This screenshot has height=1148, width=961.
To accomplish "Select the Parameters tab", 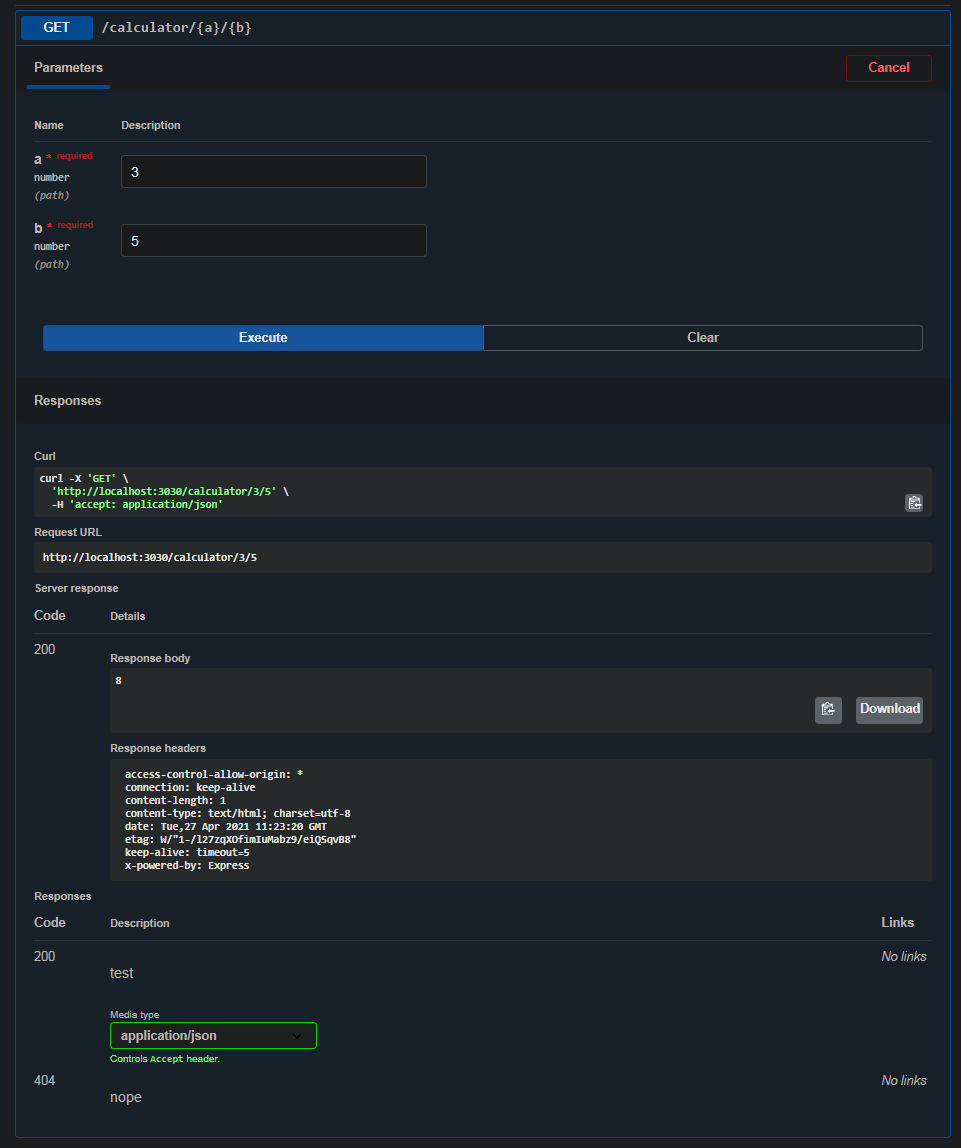I will click(x=68, y=67).
